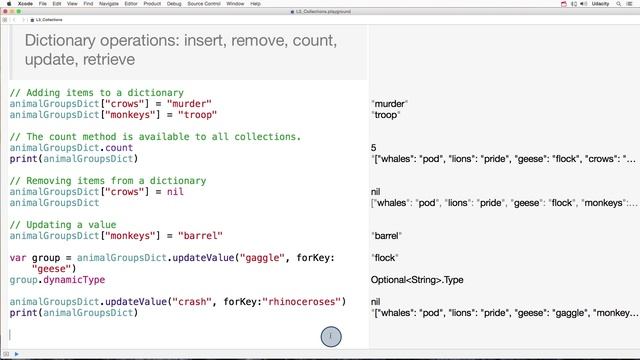Select L3_Collections in the jump bar
This screenshot has width=640, height=360.
47,20
